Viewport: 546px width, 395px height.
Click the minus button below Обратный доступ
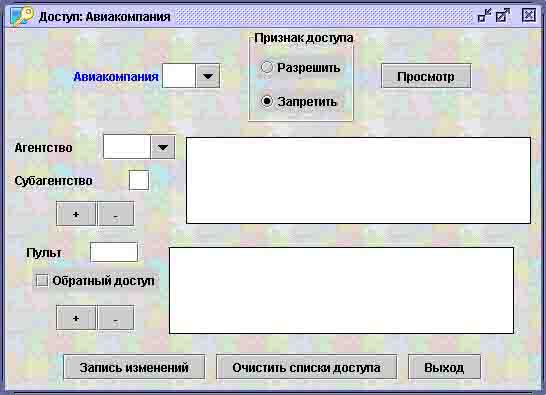coord(116,317)
